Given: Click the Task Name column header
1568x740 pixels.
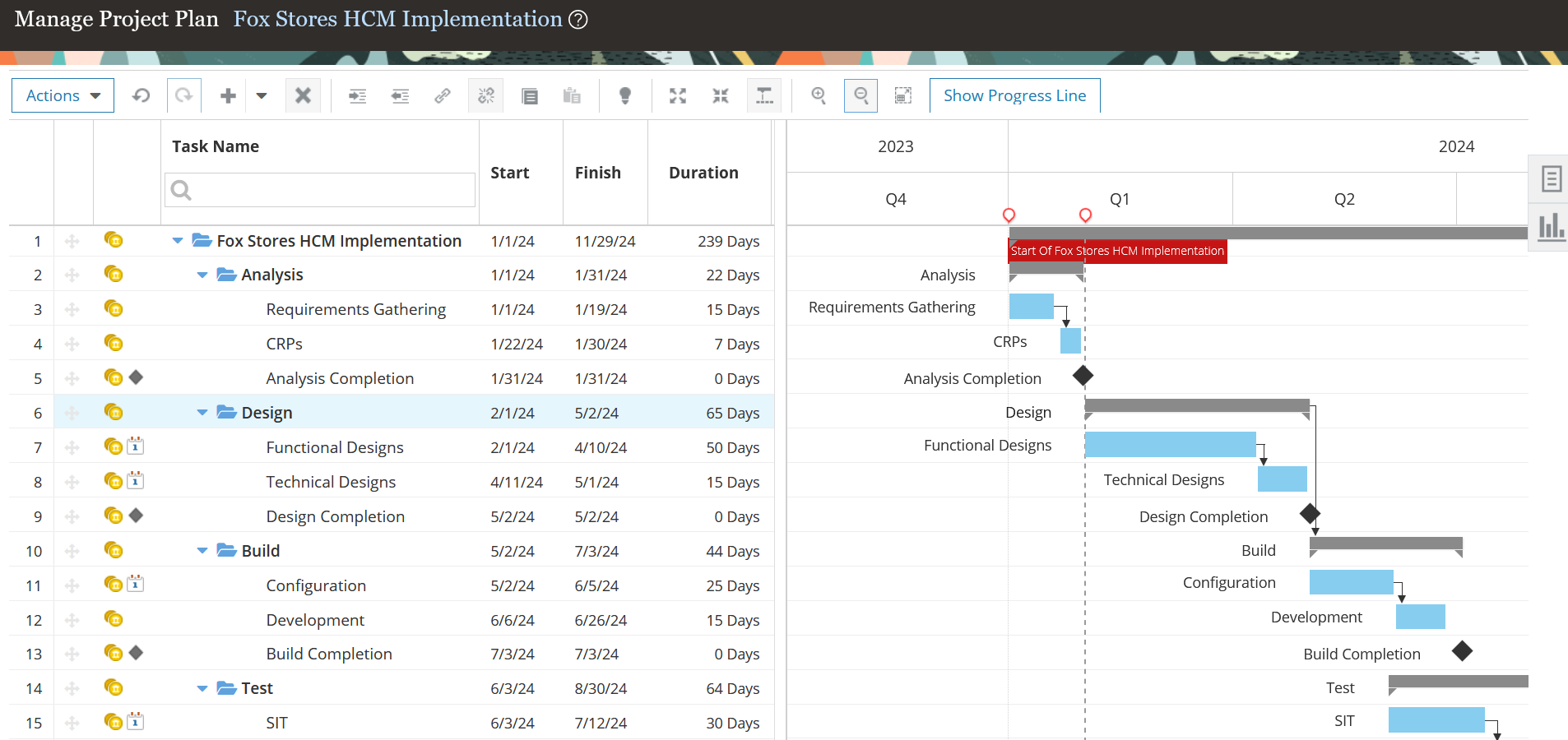Looking at the screenshot, I should (x=216, y=146).
